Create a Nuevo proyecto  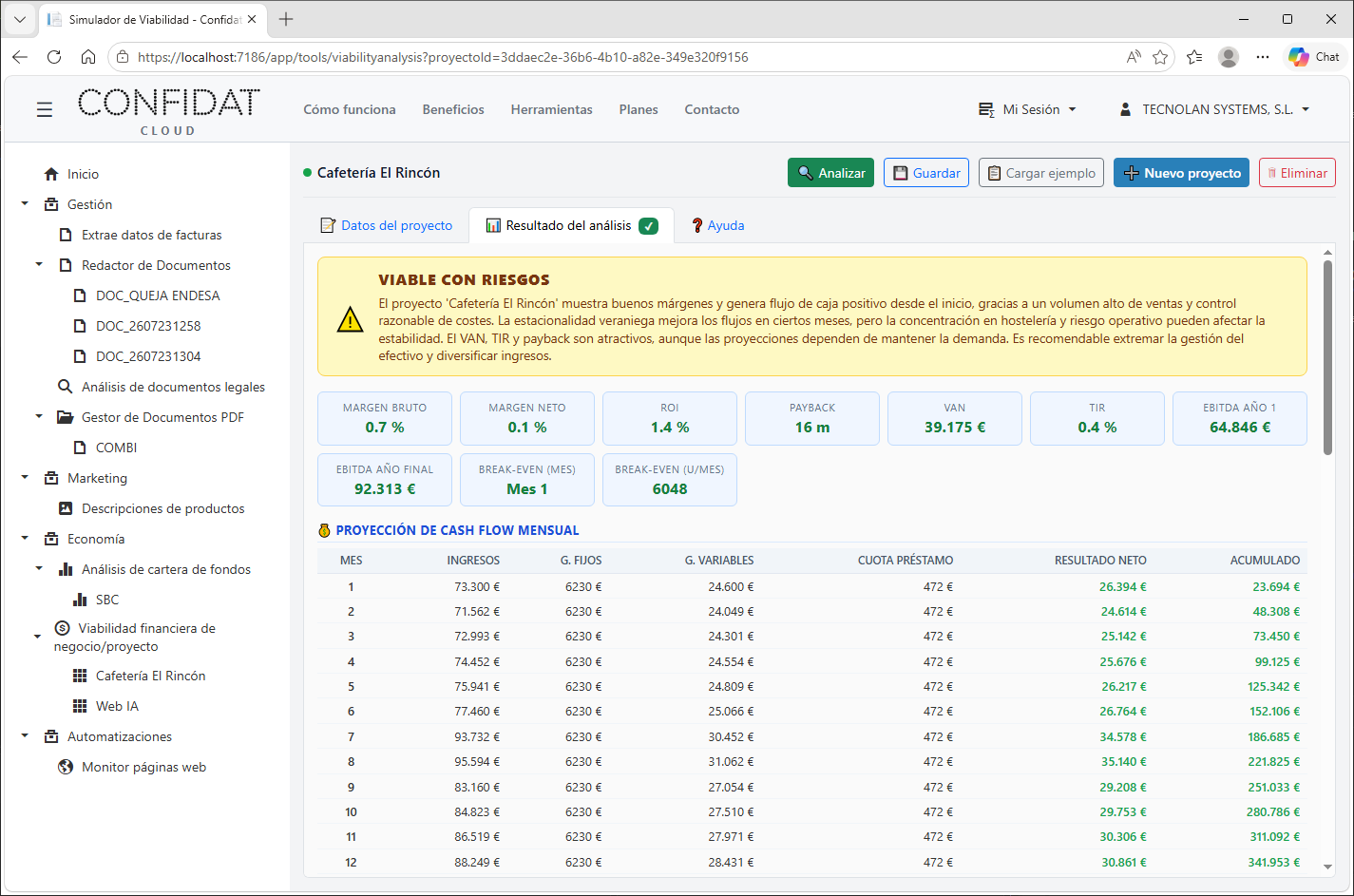tap(1181, 173)
